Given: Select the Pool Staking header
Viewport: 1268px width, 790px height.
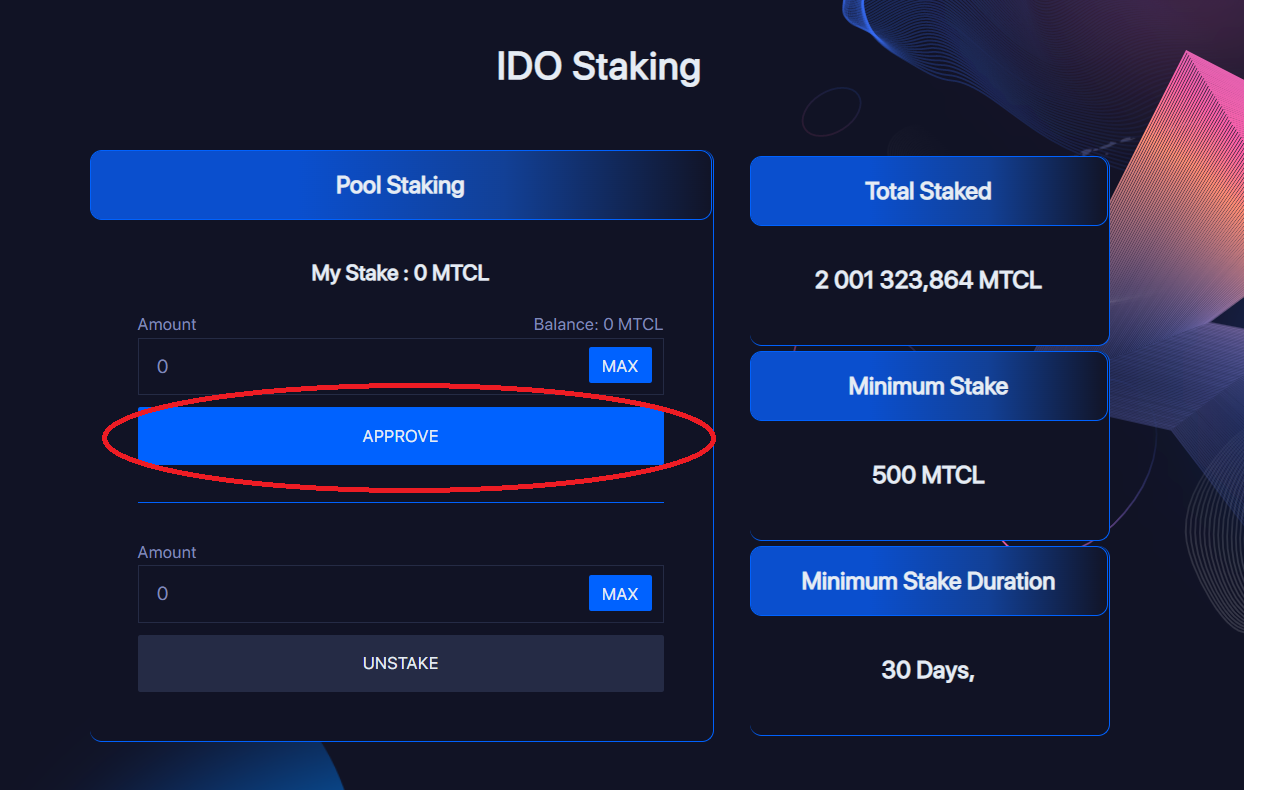Looking at the screenshot, I should (x=400, y=185).
